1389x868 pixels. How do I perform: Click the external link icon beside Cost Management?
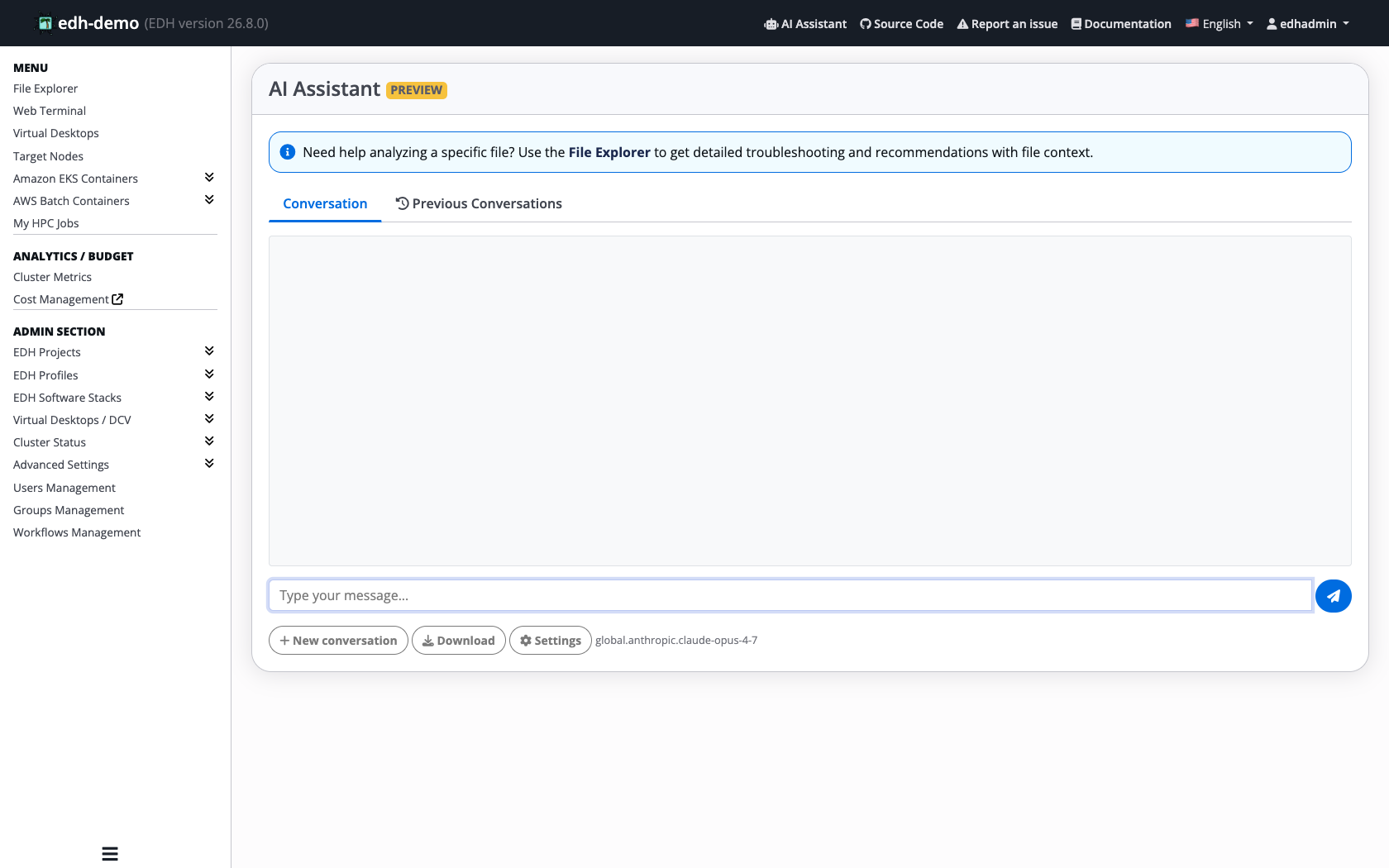117,299
